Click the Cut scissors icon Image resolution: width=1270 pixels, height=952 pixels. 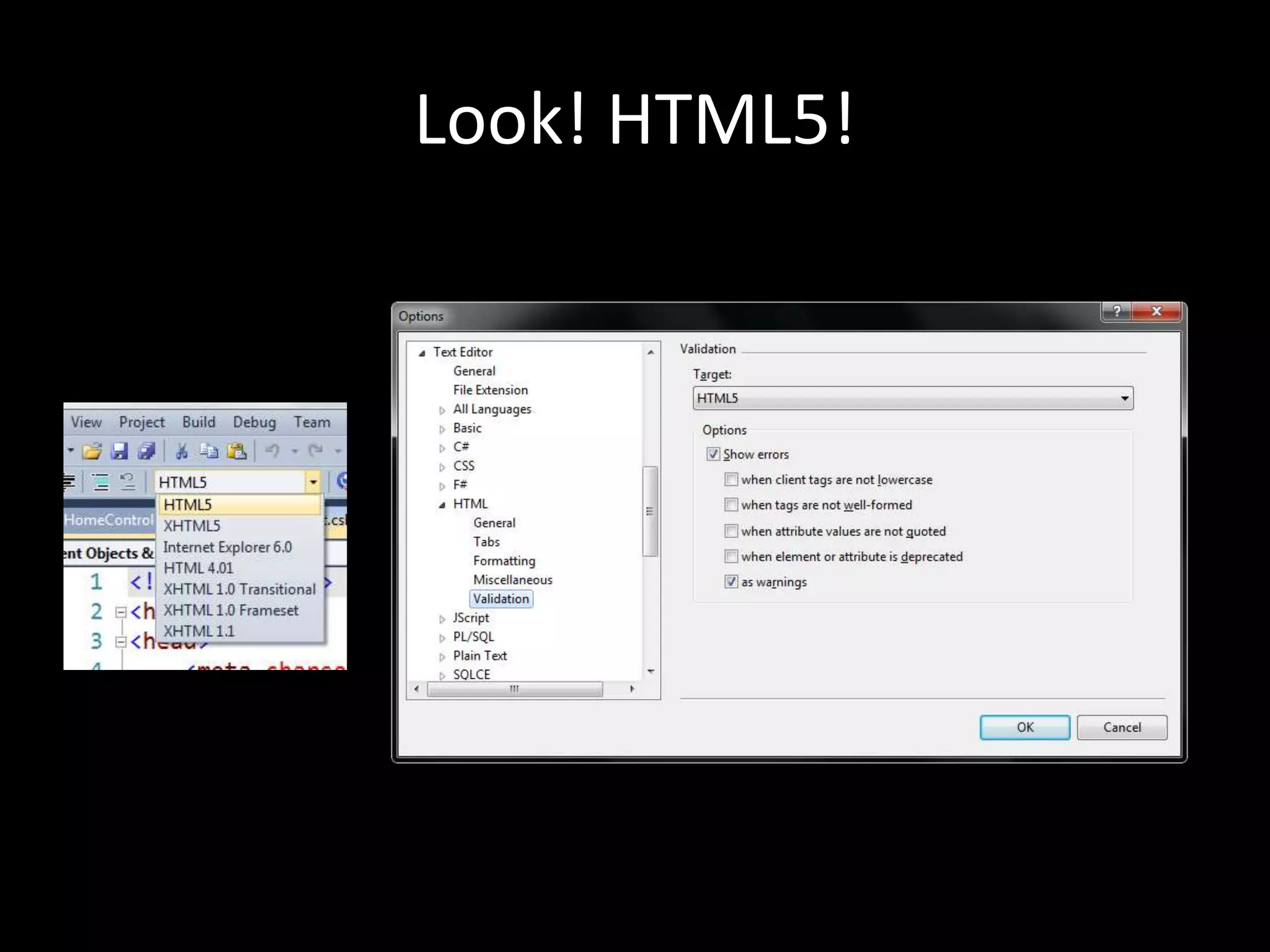pyautogui.click(x=182, y=451)
